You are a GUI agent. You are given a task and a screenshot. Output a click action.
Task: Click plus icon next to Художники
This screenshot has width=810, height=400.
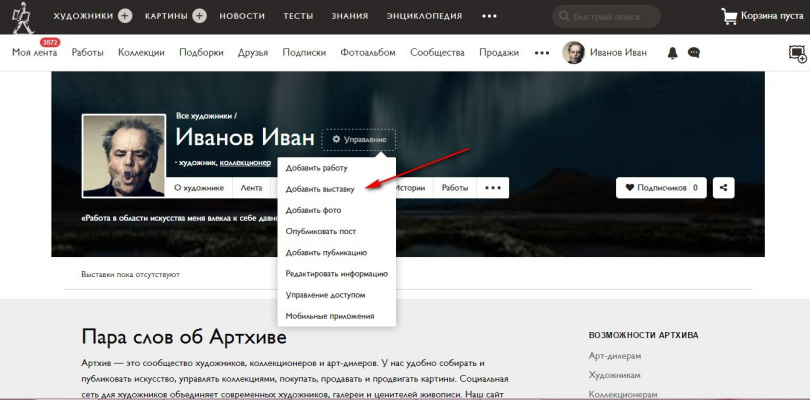(125, 16)
